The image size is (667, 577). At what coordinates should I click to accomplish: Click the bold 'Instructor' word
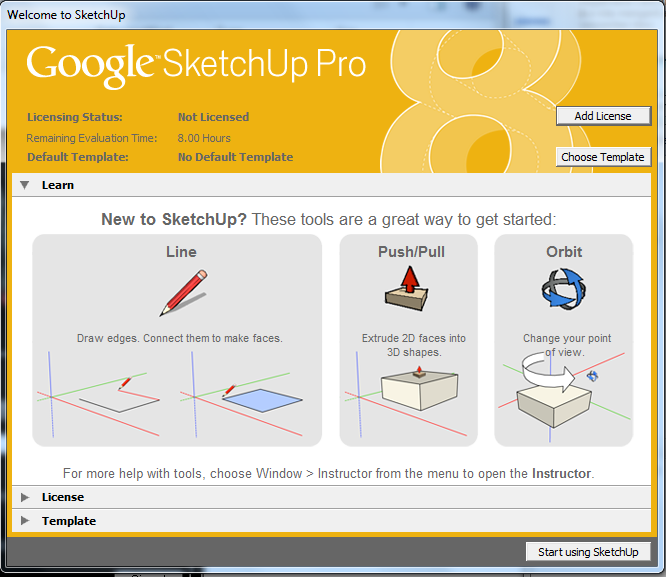pyautogui.click(x=562, y=473)
